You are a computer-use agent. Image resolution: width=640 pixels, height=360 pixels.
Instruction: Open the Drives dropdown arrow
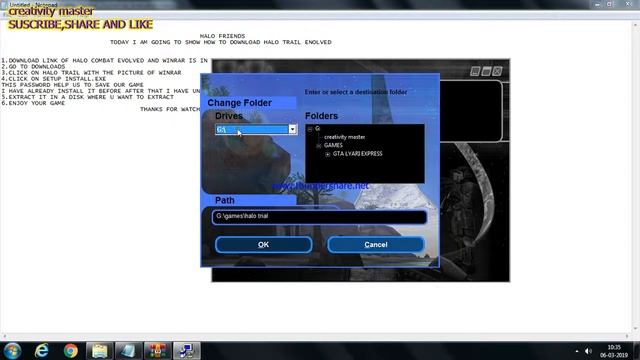coord(292,129)
